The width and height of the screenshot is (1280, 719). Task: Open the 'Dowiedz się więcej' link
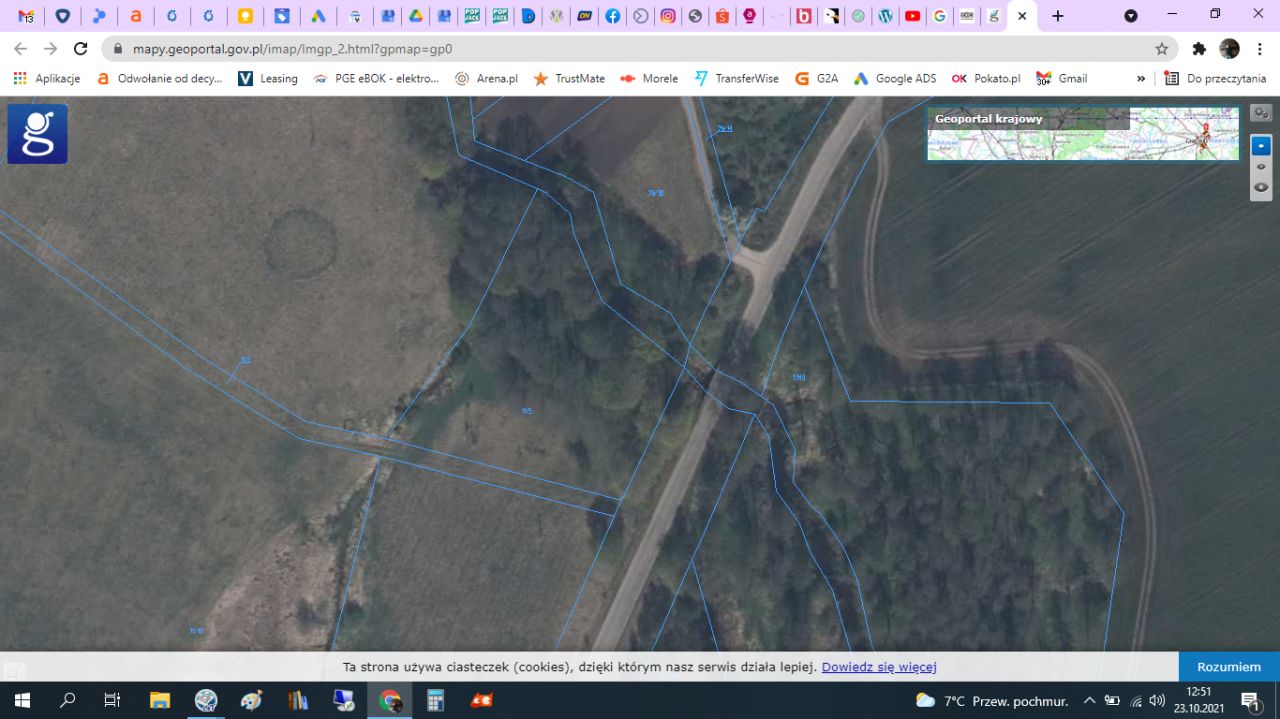point(878,667)
